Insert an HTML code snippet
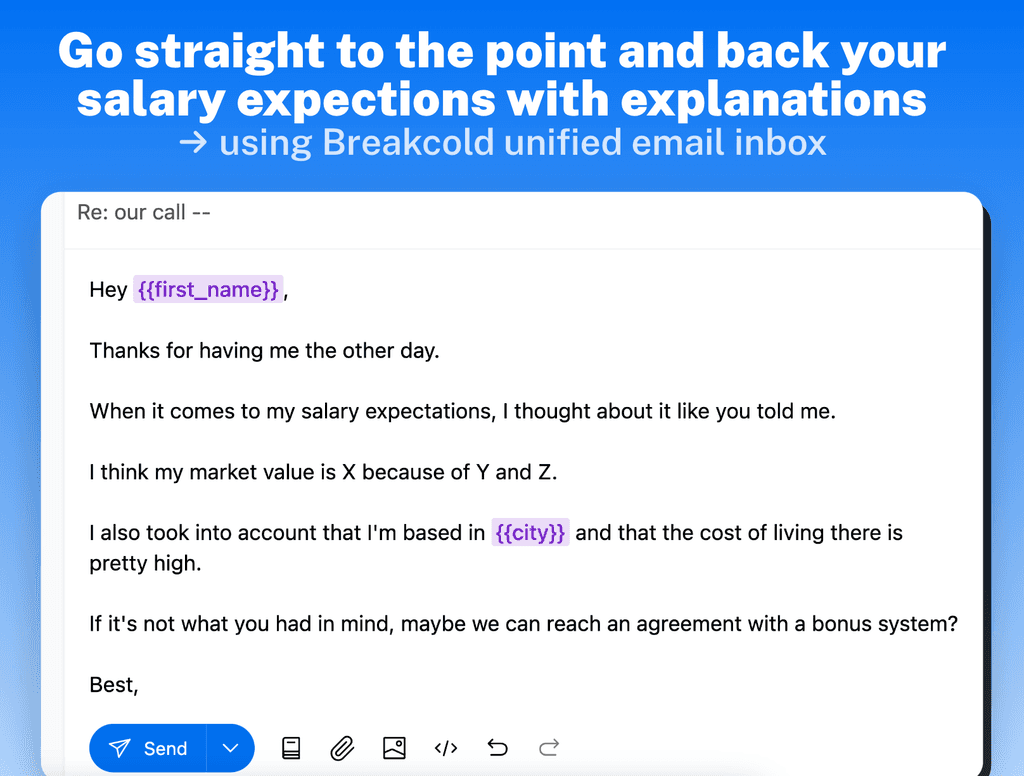1024x776 pixels. tap(446, 747)
